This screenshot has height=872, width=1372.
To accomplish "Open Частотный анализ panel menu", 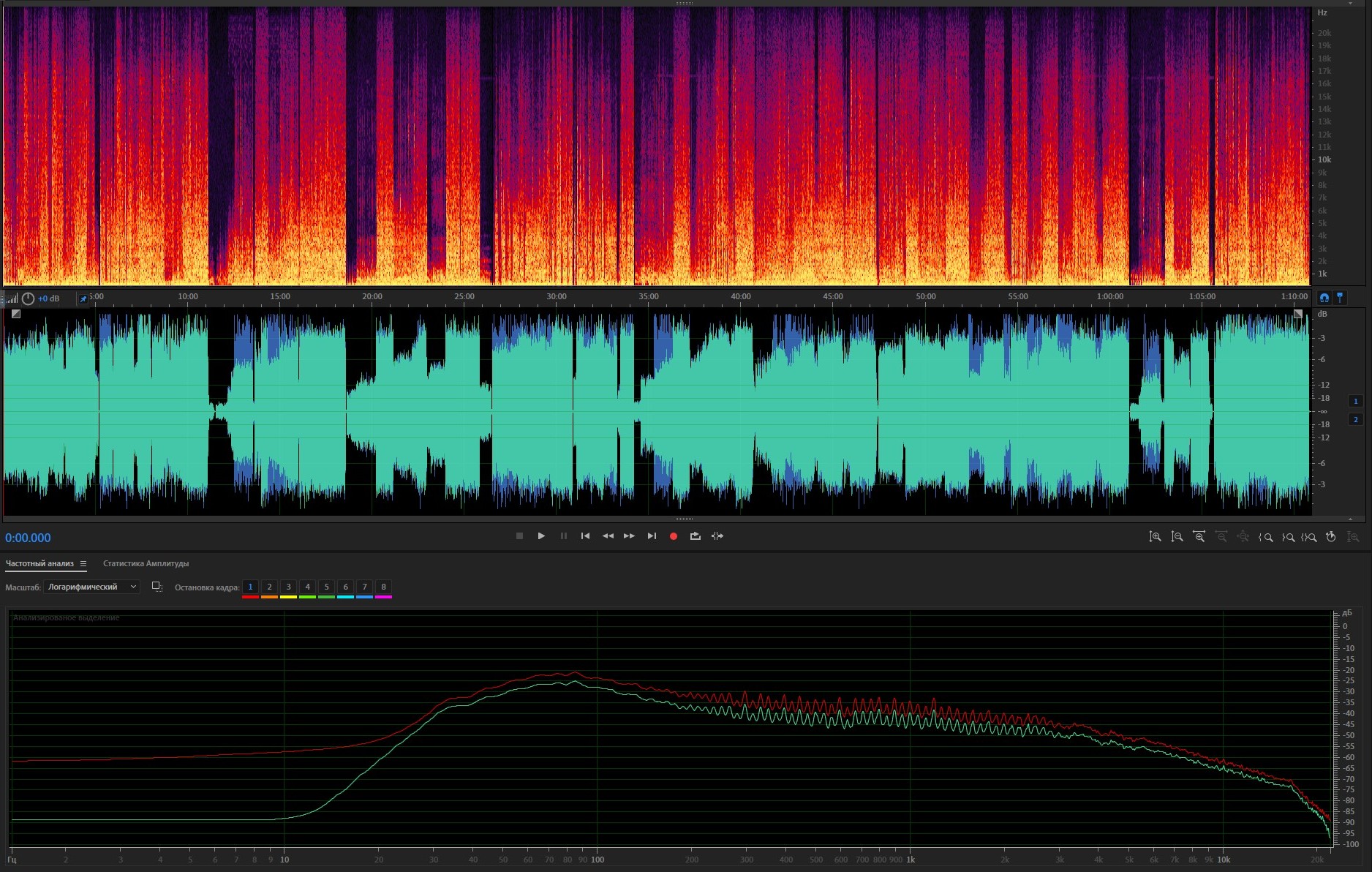I will point(83,564).
